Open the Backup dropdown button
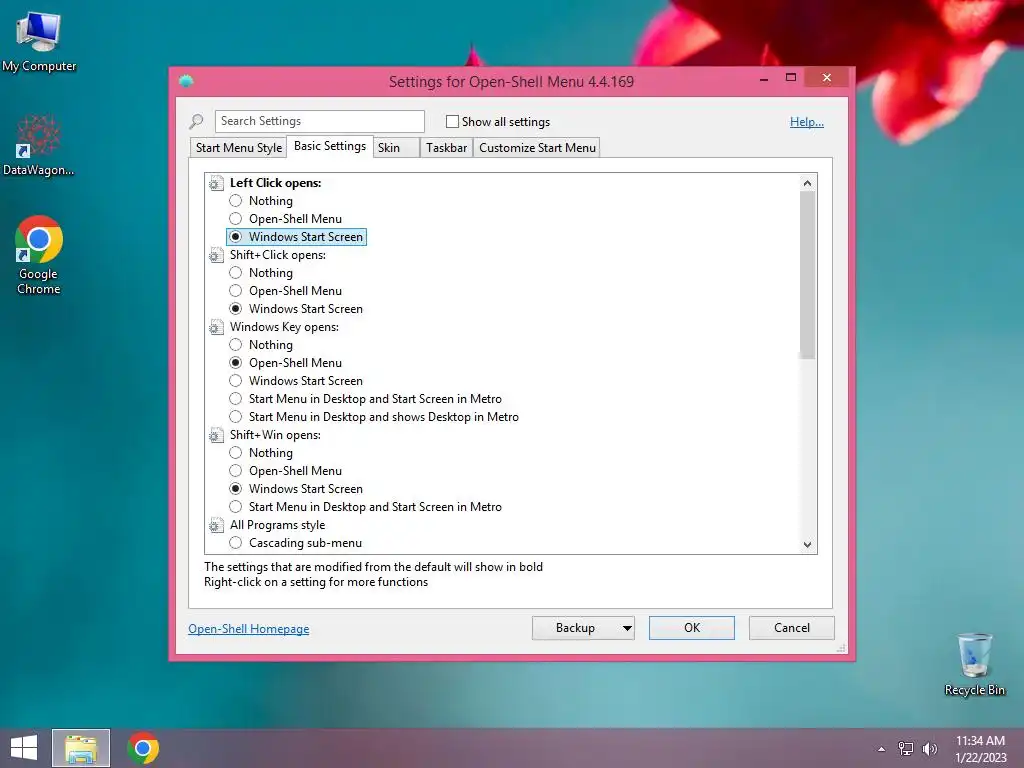Viewport: 1024px width, 768px height. pos(583,628)
